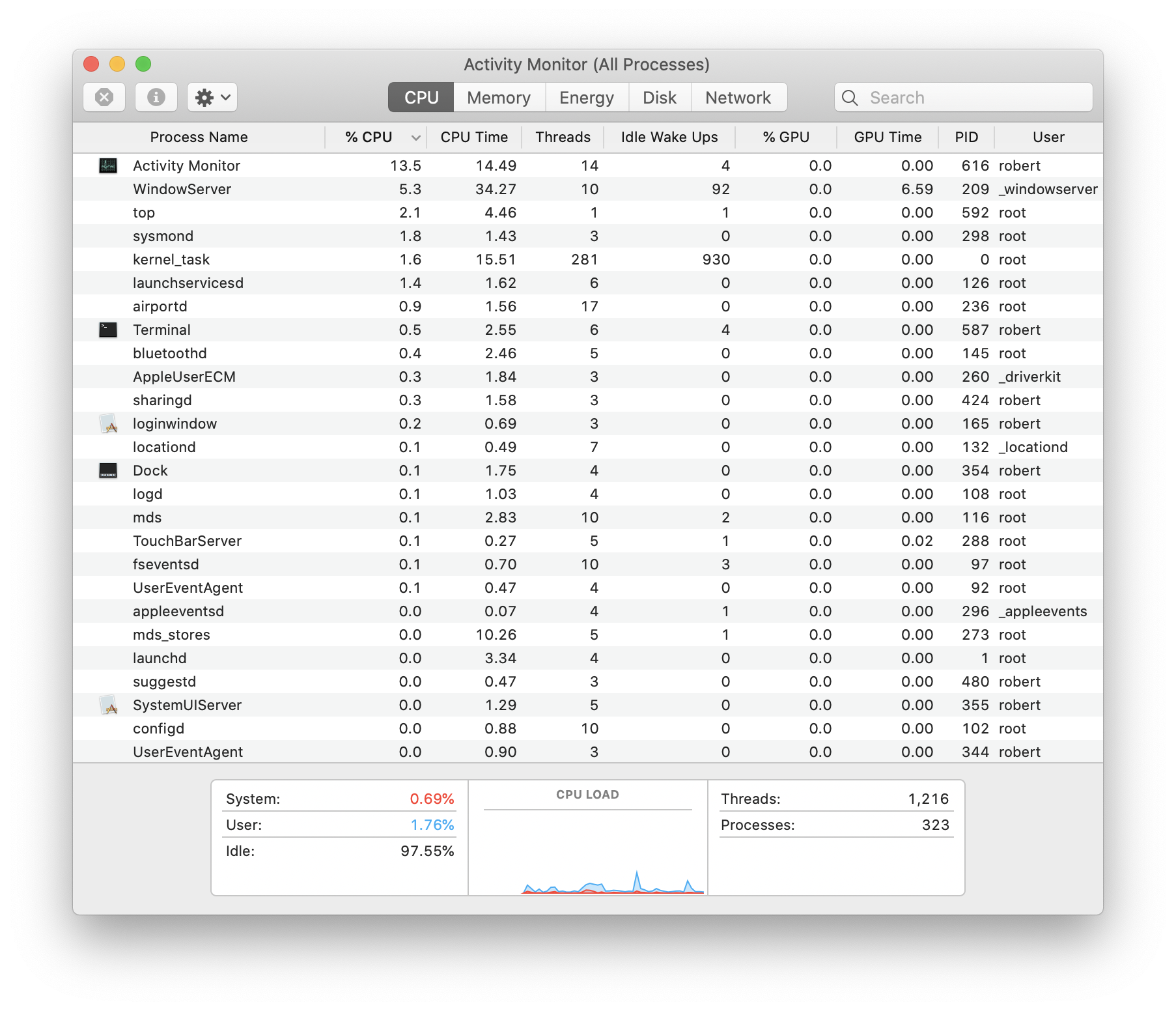The height and width of the screenshot is (1011, 1176).
Task: Sort by GPU Time column
Action: pos(888,137)
